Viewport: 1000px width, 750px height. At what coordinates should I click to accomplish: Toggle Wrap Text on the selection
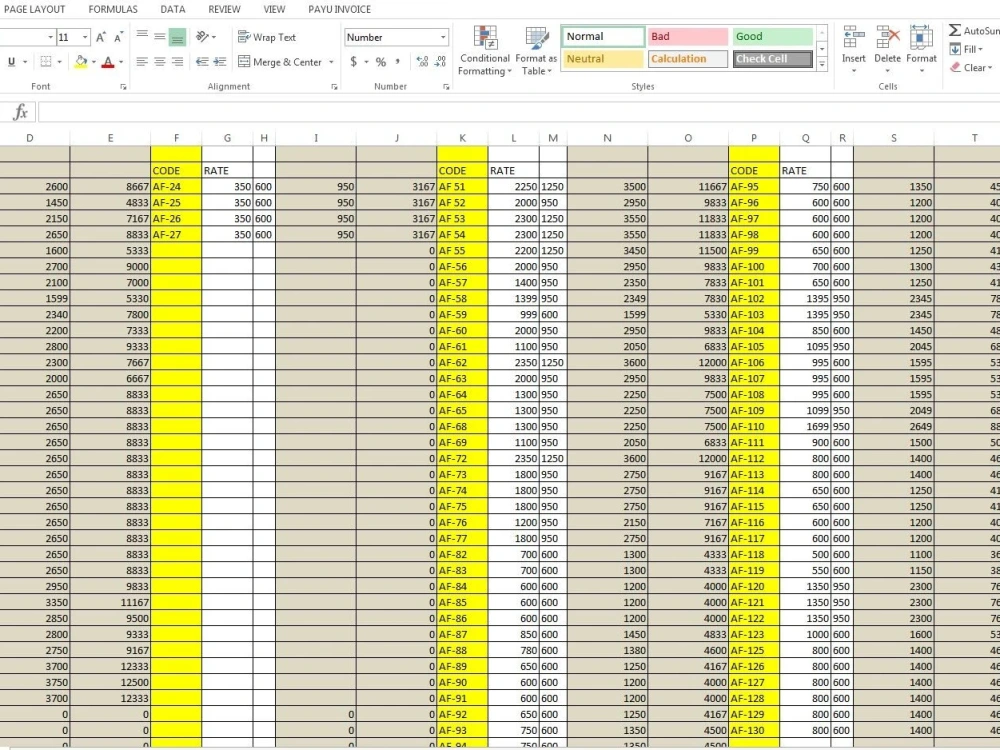pos(265,37)
